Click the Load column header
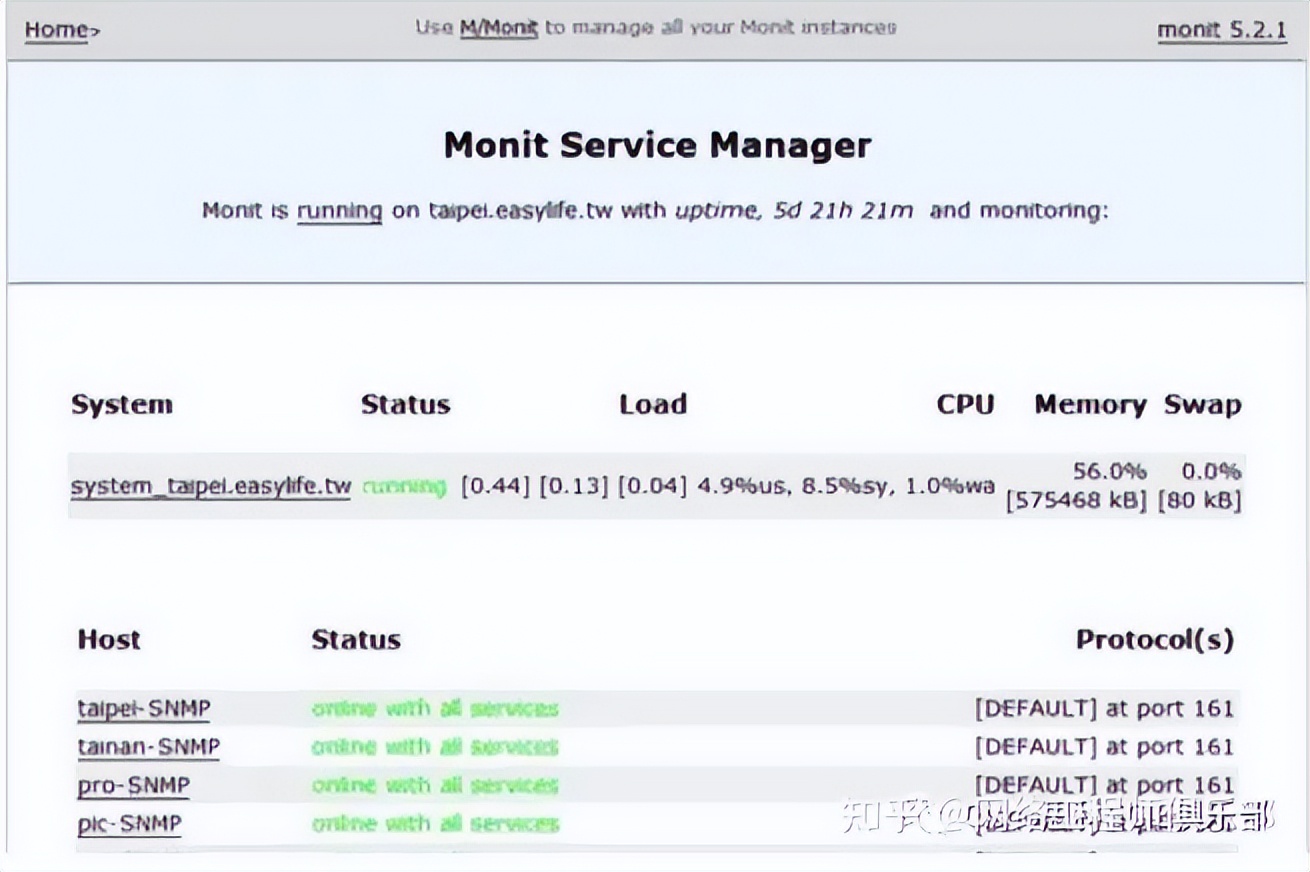Screen dimensions: 1310x872 coord(652,405)
